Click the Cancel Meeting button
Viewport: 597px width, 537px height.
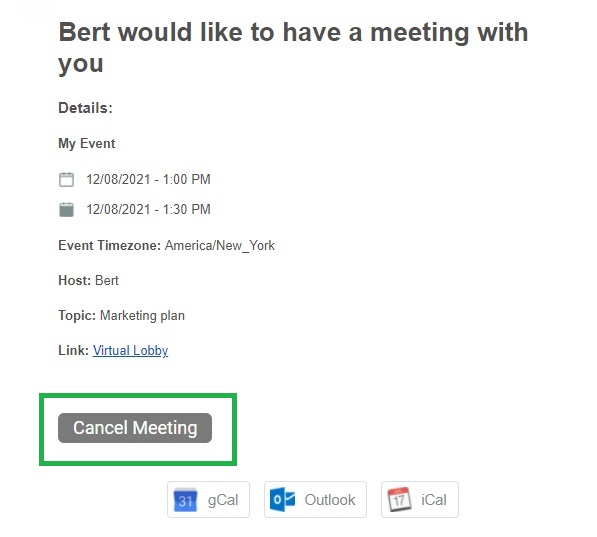click(135, 428)
